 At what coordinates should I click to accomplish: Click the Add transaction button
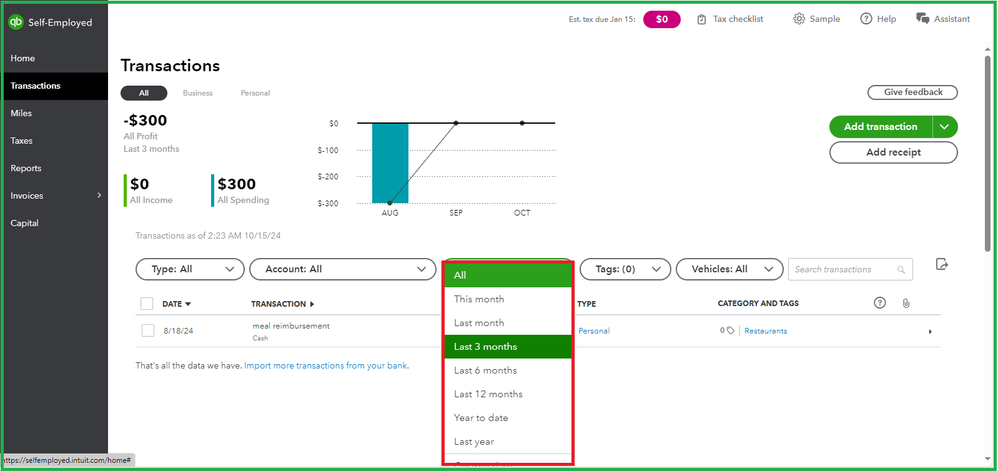pos(881,127)
